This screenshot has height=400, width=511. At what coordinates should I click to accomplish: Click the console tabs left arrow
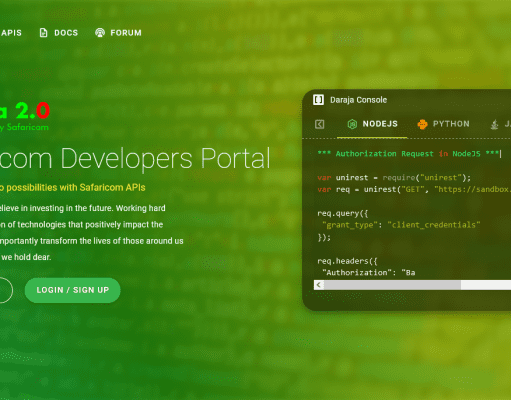pyautogui.click(x=319, y=124)
